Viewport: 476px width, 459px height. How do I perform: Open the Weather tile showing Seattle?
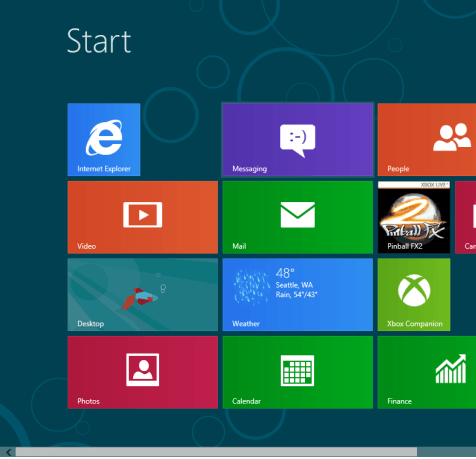tap(297, 294)
